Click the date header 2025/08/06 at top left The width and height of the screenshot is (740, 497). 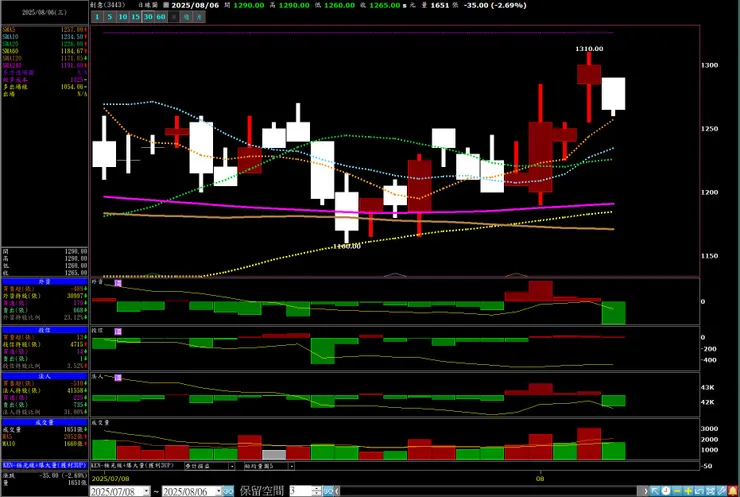44,12
